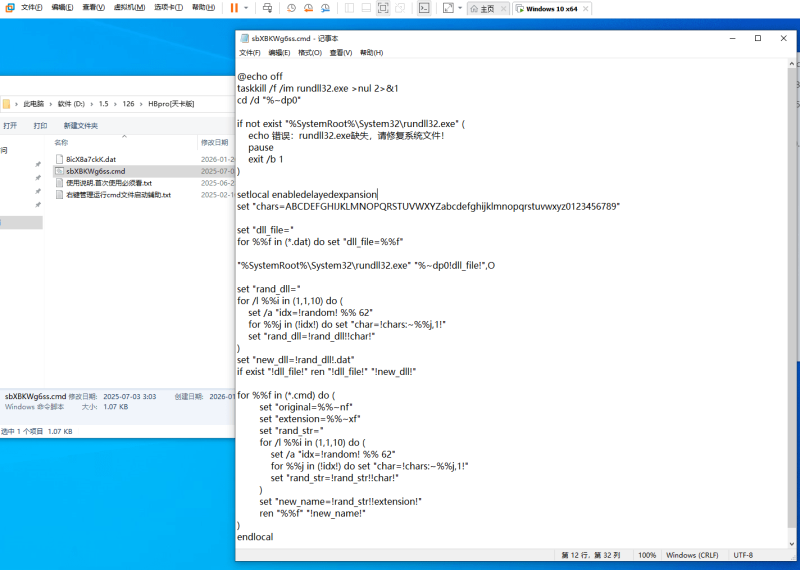
Task: Click the 126 folder in the breadcrumb path
Action: 128,103
